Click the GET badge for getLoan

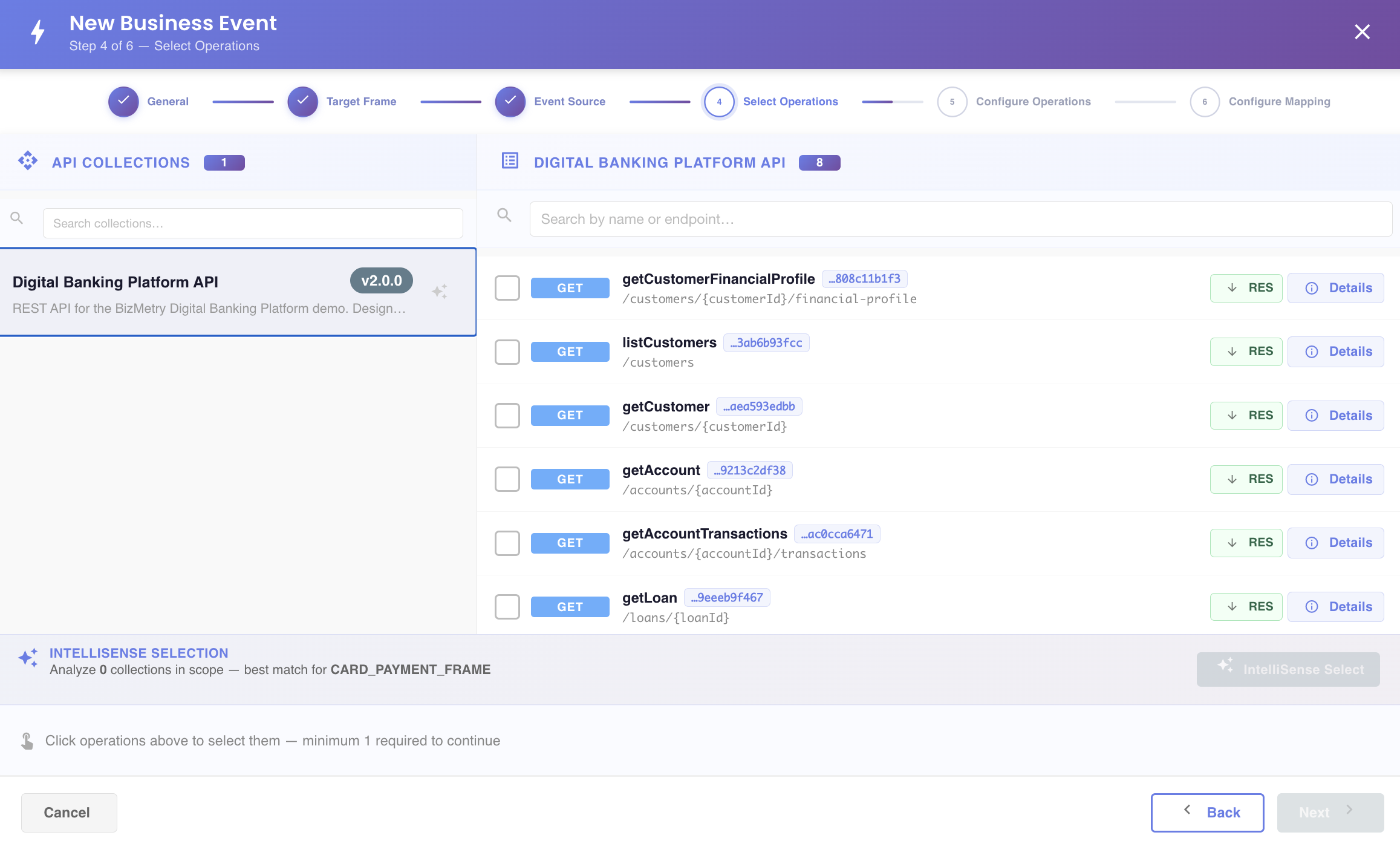570,607
